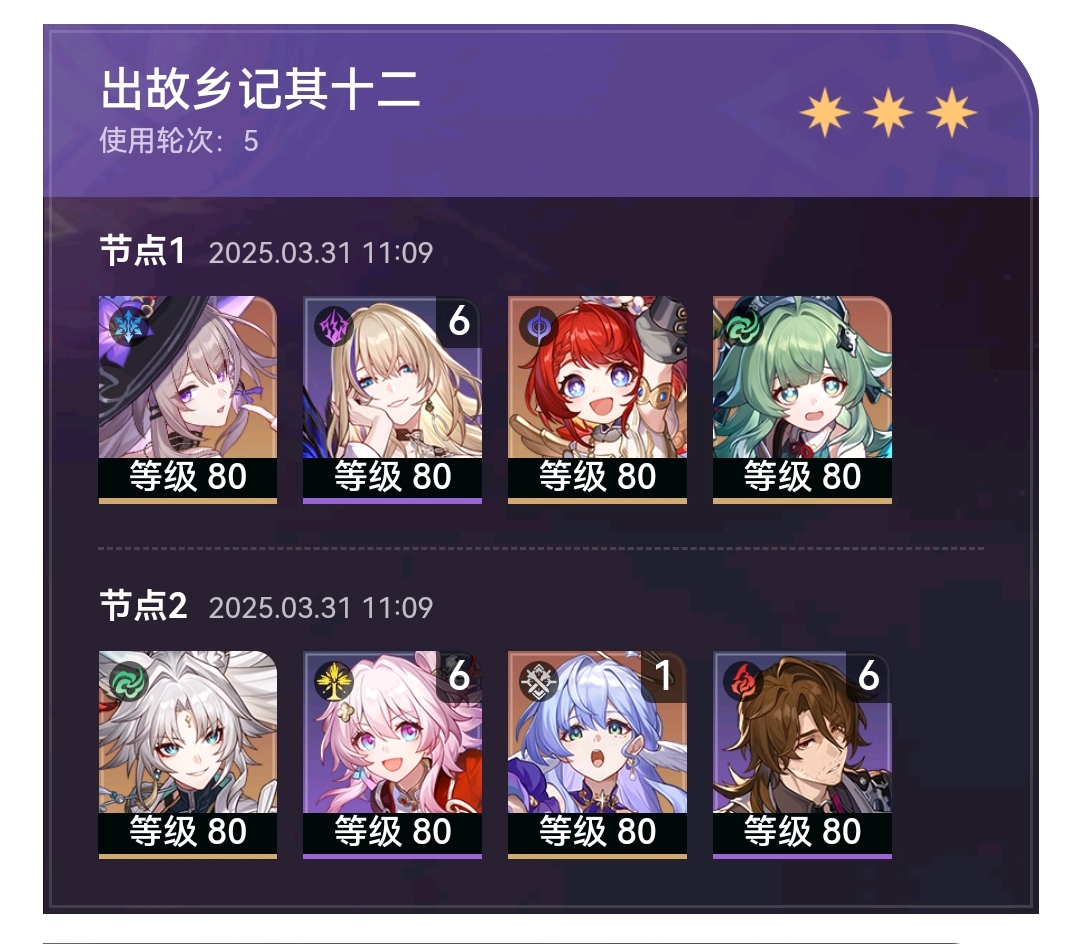This screenshot has height=944, width=1080.
Task: Click the eidolon 1 badge on blue-haired character
Action: point(663,676)
